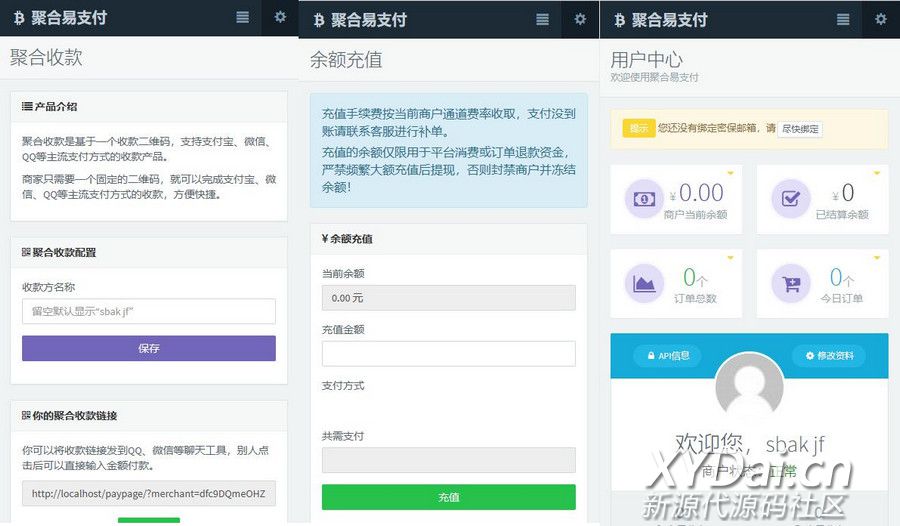Screen dimensions: 900x526
Task: Click the settings gear on the 用户中心 page
Action: 880,19
